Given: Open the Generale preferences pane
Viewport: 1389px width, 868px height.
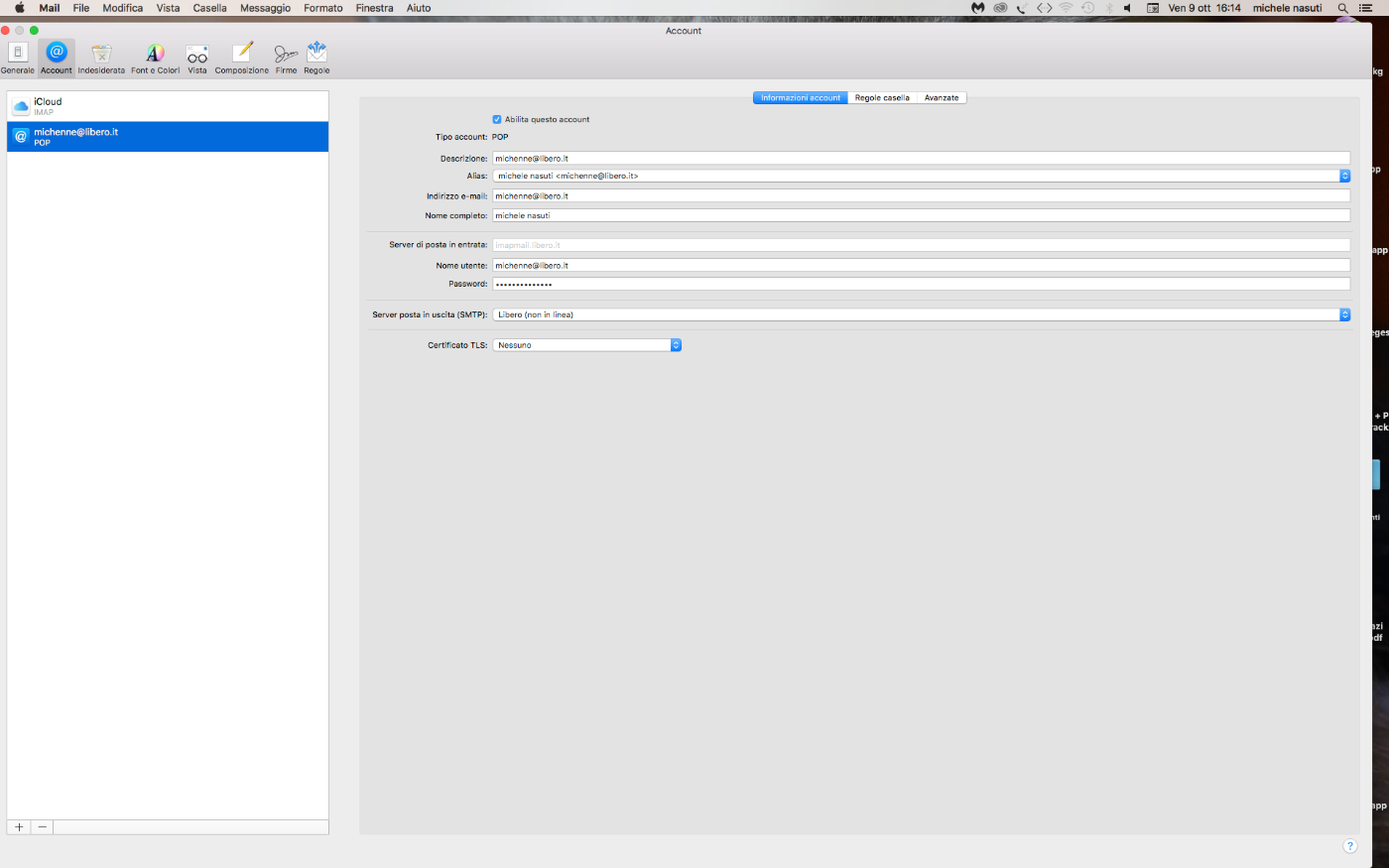Looking at the screenshot, I should pyautogui.click(x=18, y=58).
